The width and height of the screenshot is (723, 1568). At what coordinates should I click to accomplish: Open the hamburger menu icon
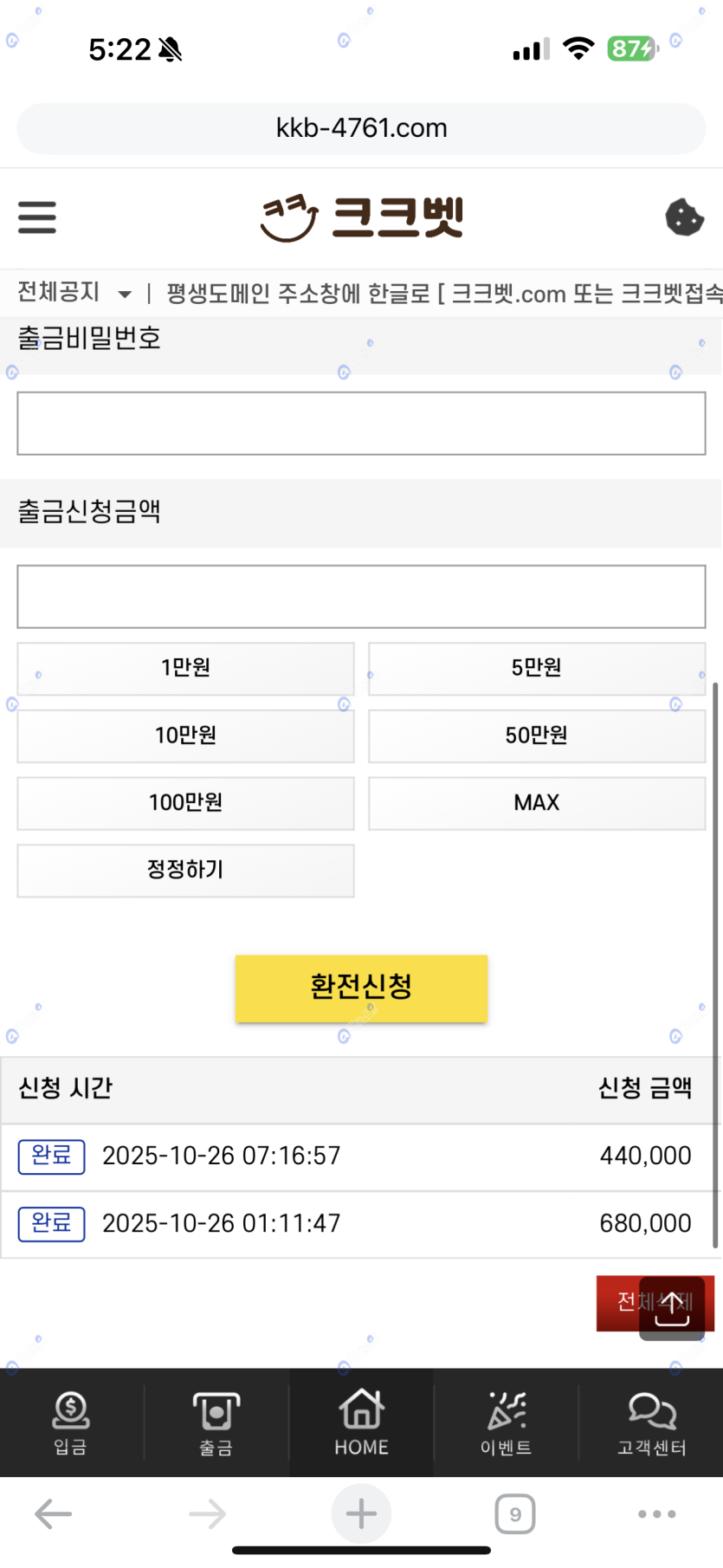[37, 217]
